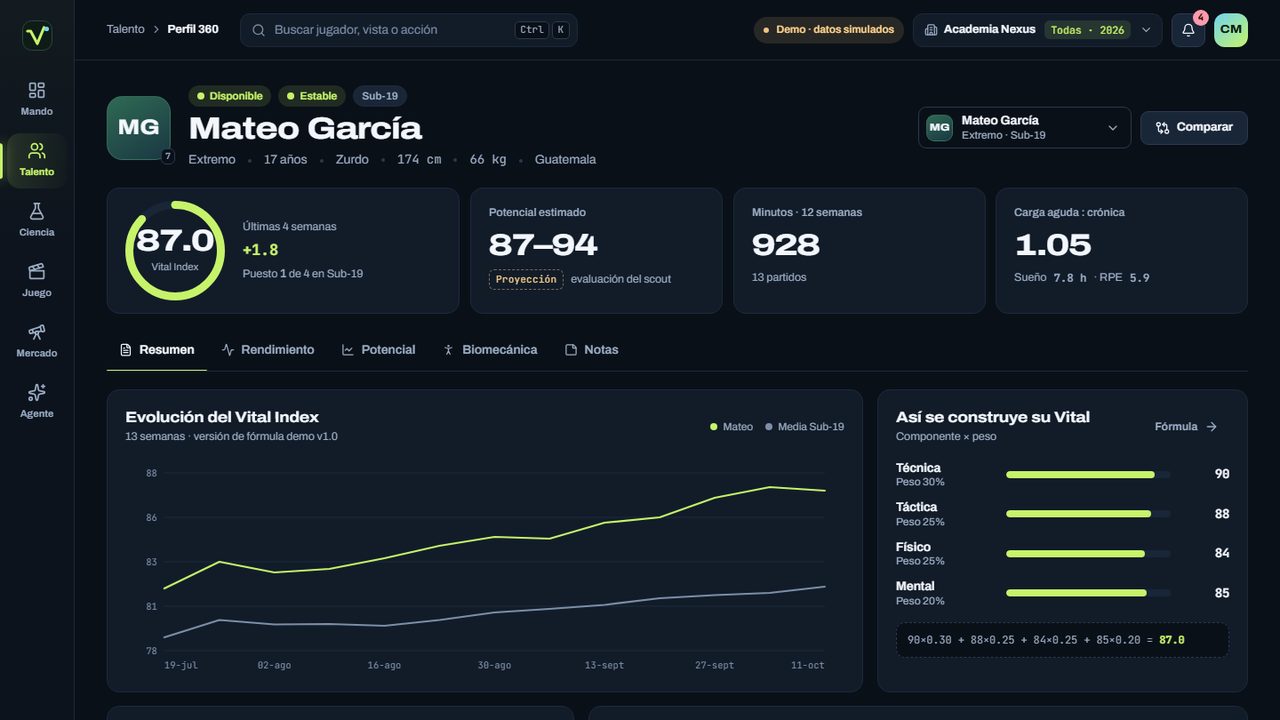Viewport: 1280px width, 720px height.
Task: Click the Notas sticky note icon
Action: (571, 350)
